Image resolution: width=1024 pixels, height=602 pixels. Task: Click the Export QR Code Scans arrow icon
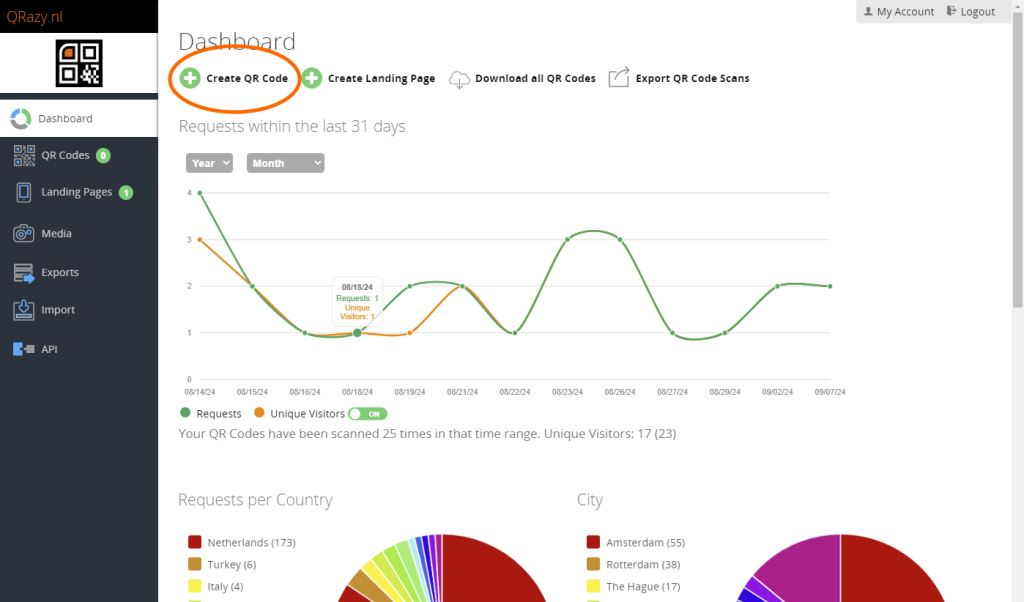click(x=619, y=78)
